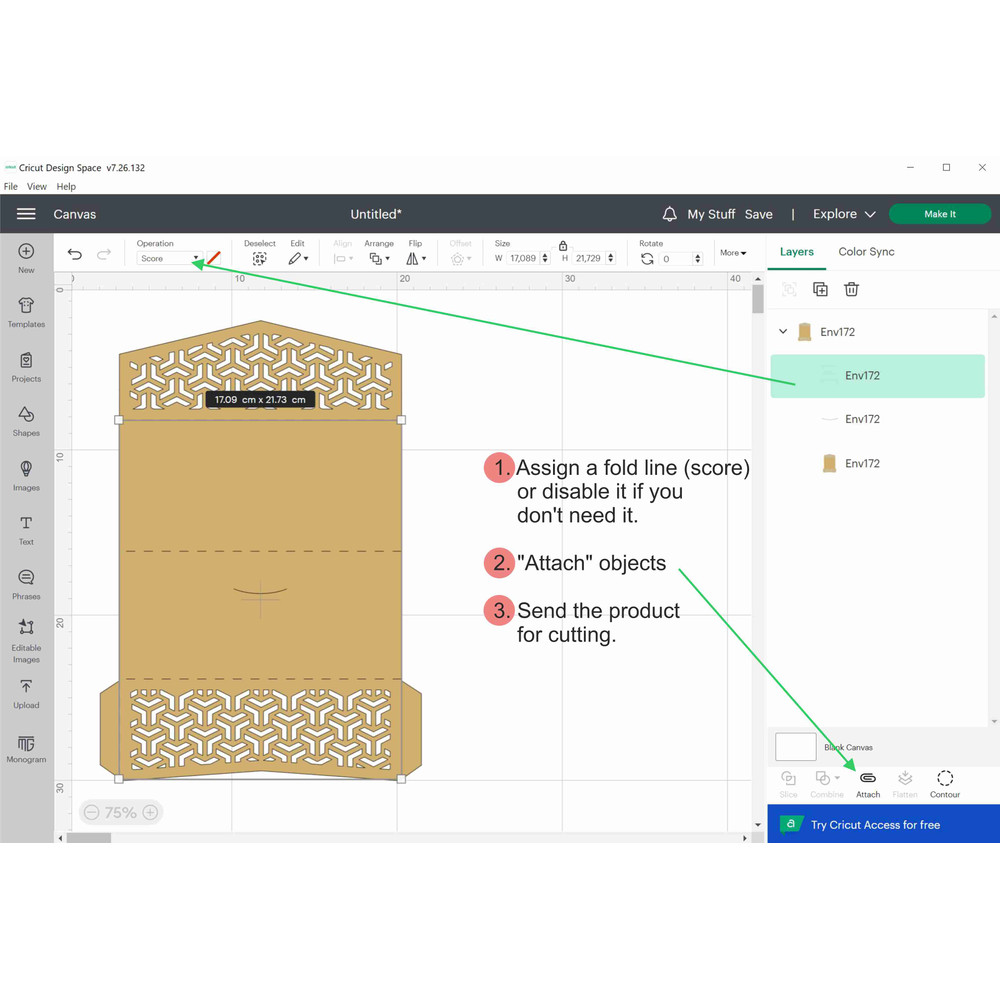Open the Upload tool
Viewport: 1000px width, 1000px height.
[26, 693]
